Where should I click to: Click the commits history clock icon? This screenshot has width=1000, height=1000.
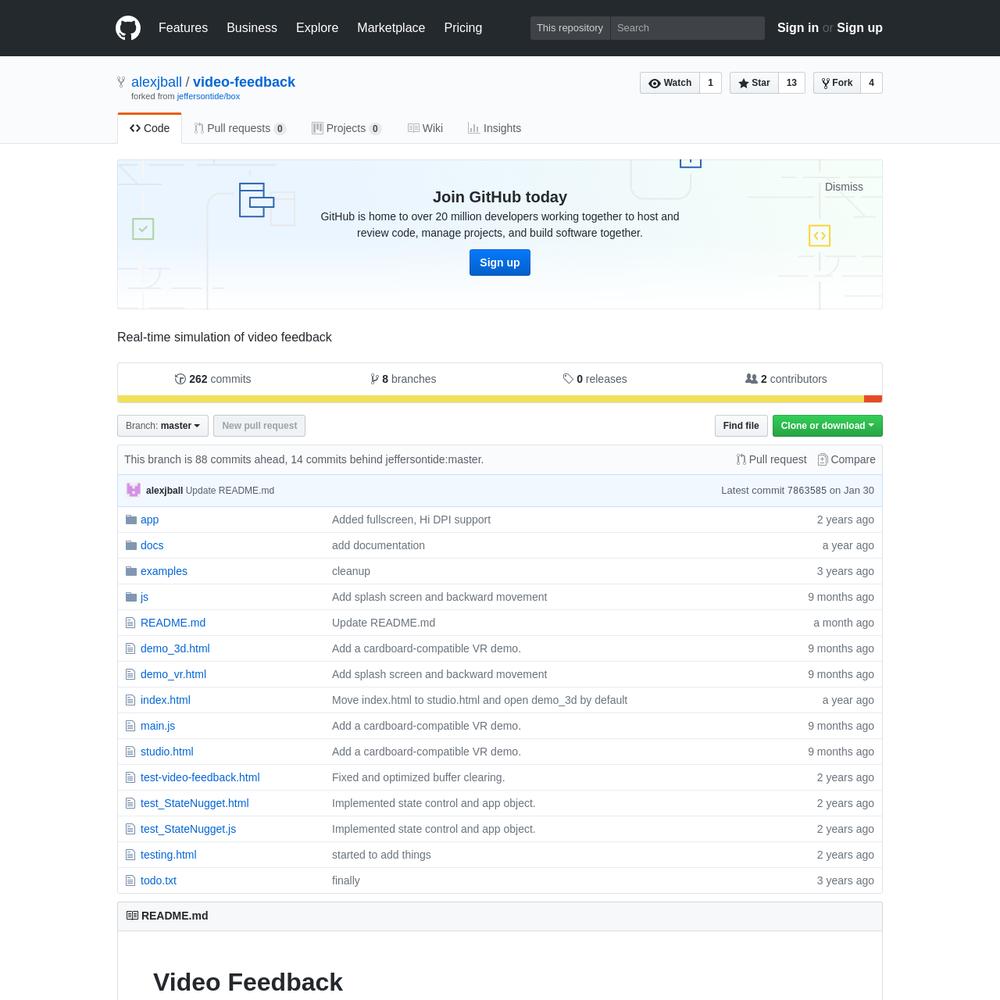pos(180,379)
